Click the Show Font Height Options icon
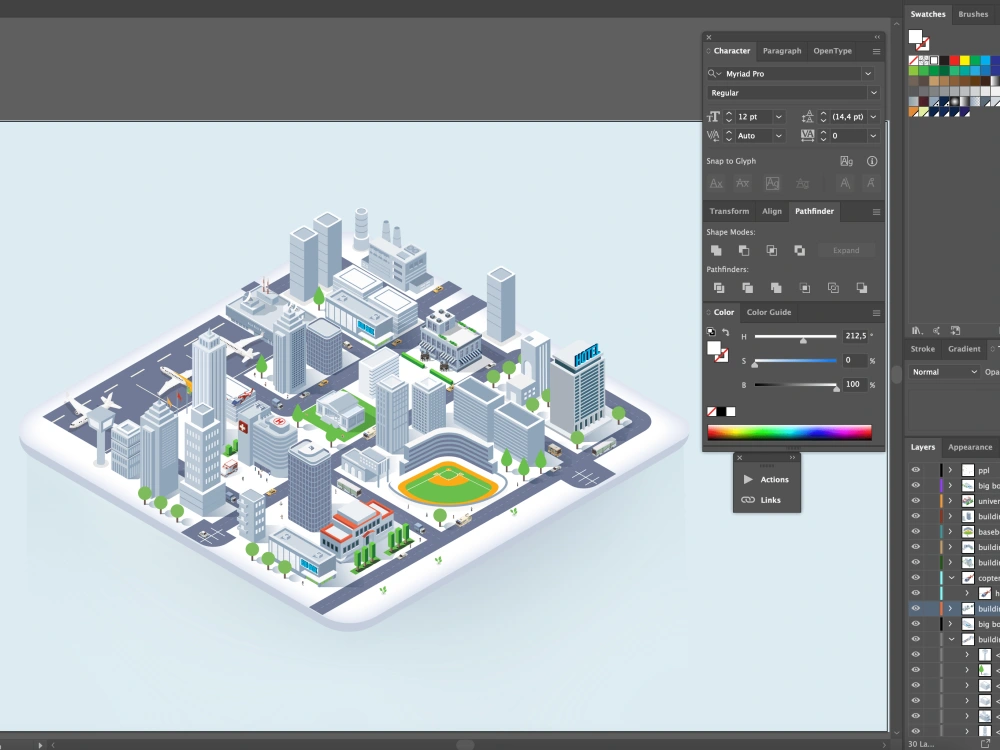The height and width of the screenshot is (750, 1000). coord(846,161)
